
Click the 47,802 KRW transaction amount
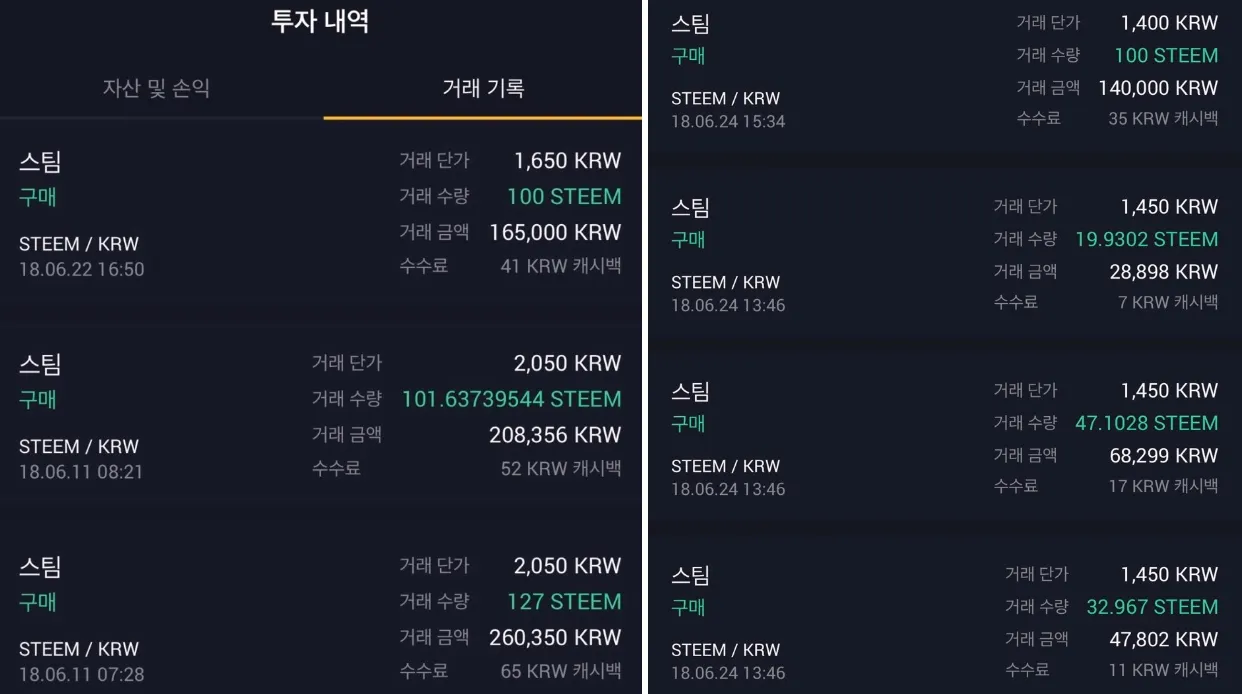tap(1163, 639)
